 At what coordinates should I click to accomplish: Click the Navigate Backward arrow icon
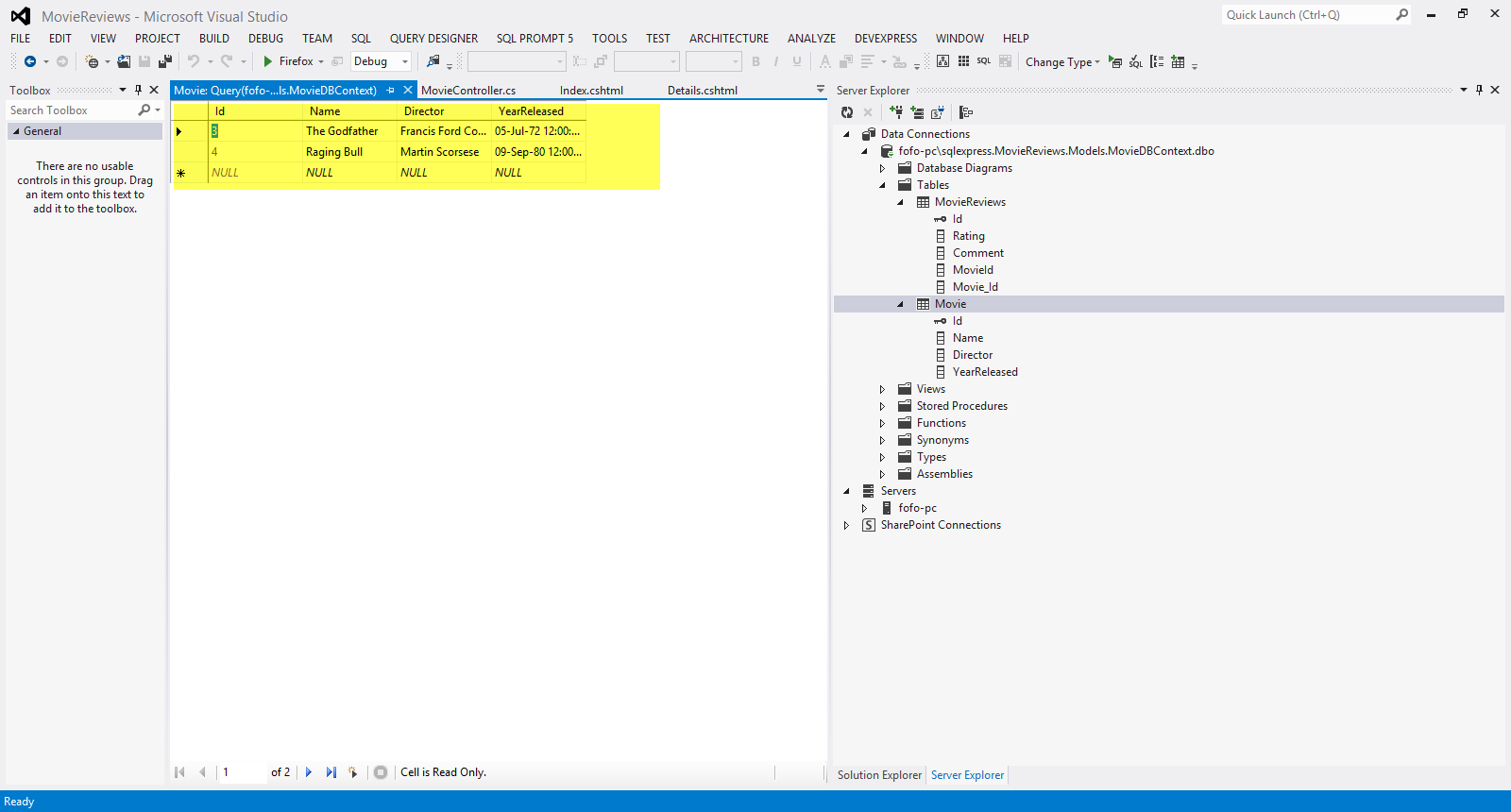[30, 61]
